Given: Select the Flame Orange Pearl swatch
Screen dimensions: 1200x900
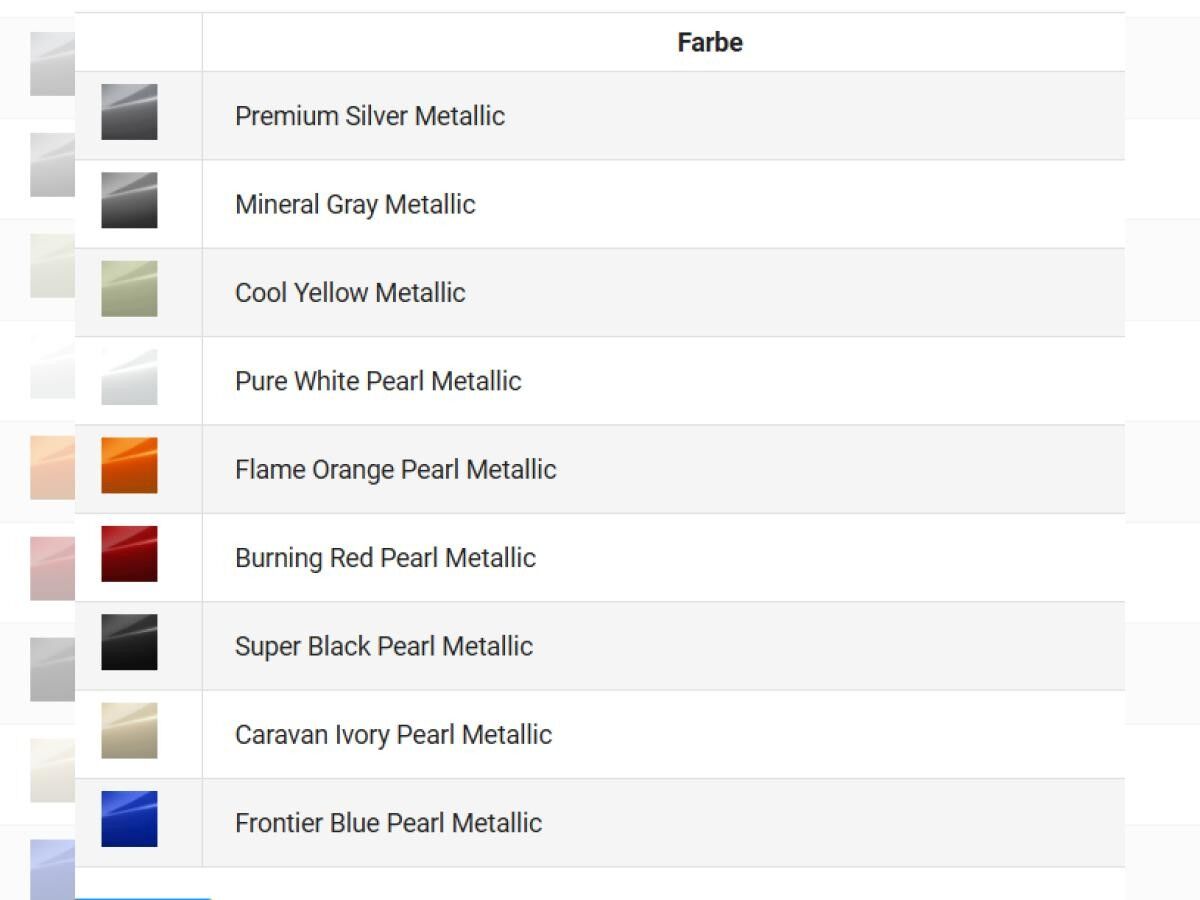Looking at the screenshot, I should pos(129,465).
